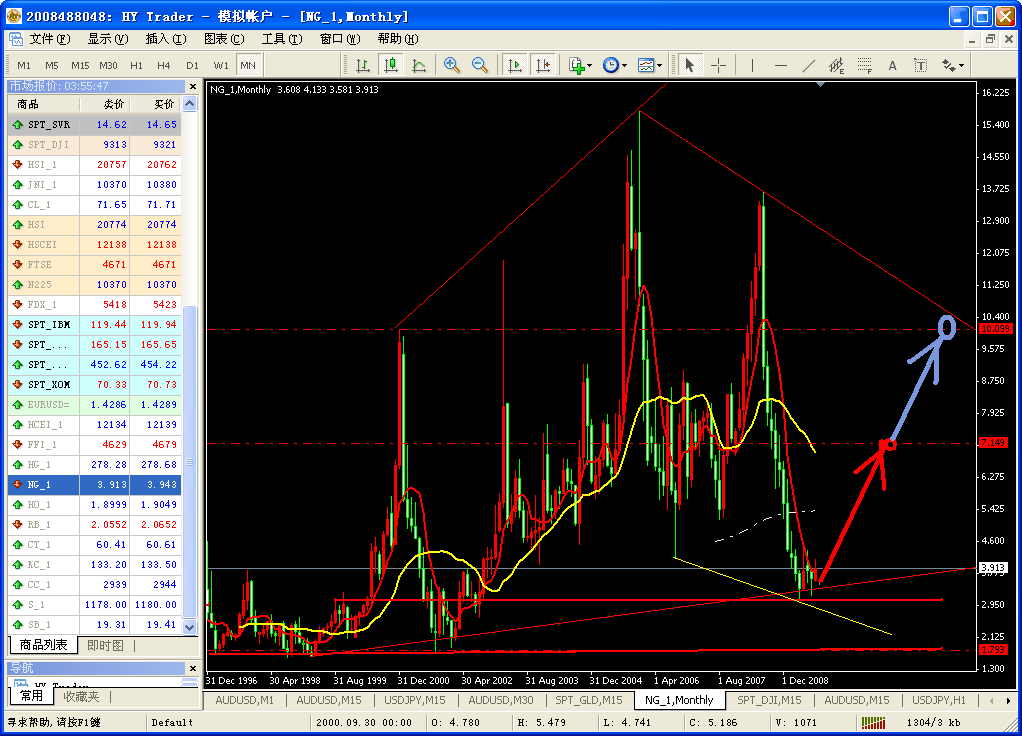Open the AUDUSD,M30 chart tab
The height and width of the screenshot is (736, 1022).
(x=501, y=700)
